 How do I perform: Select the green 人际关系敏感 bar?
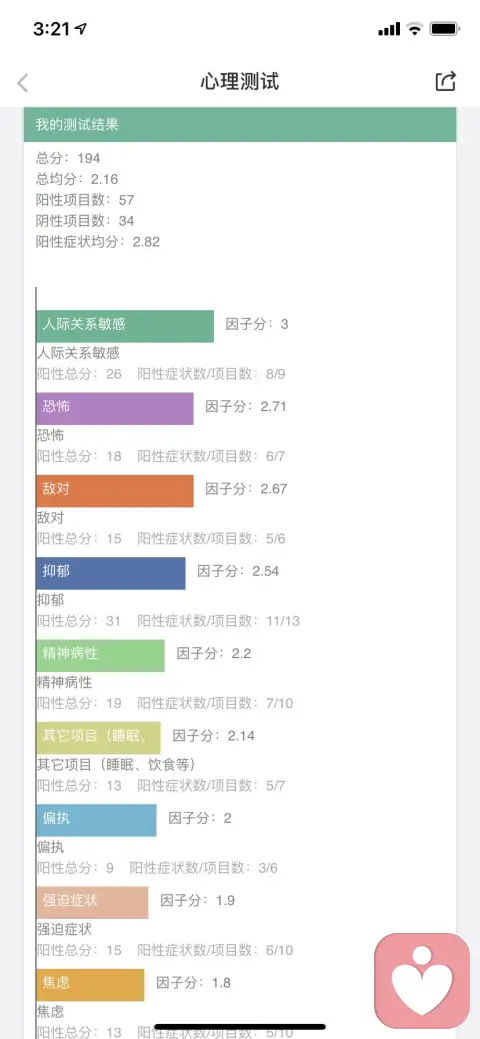[125, 326]
